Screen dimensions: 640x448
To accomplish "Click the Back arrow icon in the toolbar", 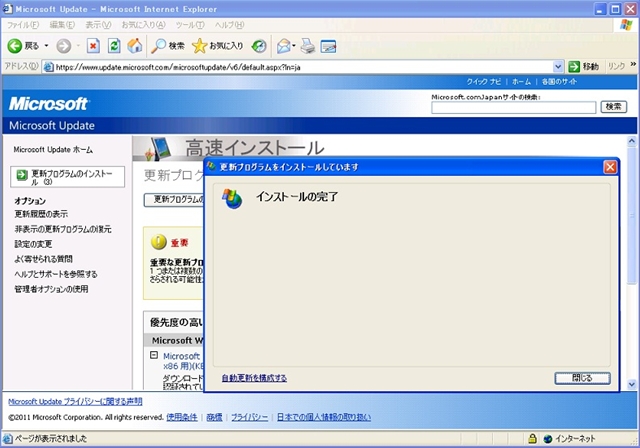I will point(14,46).
